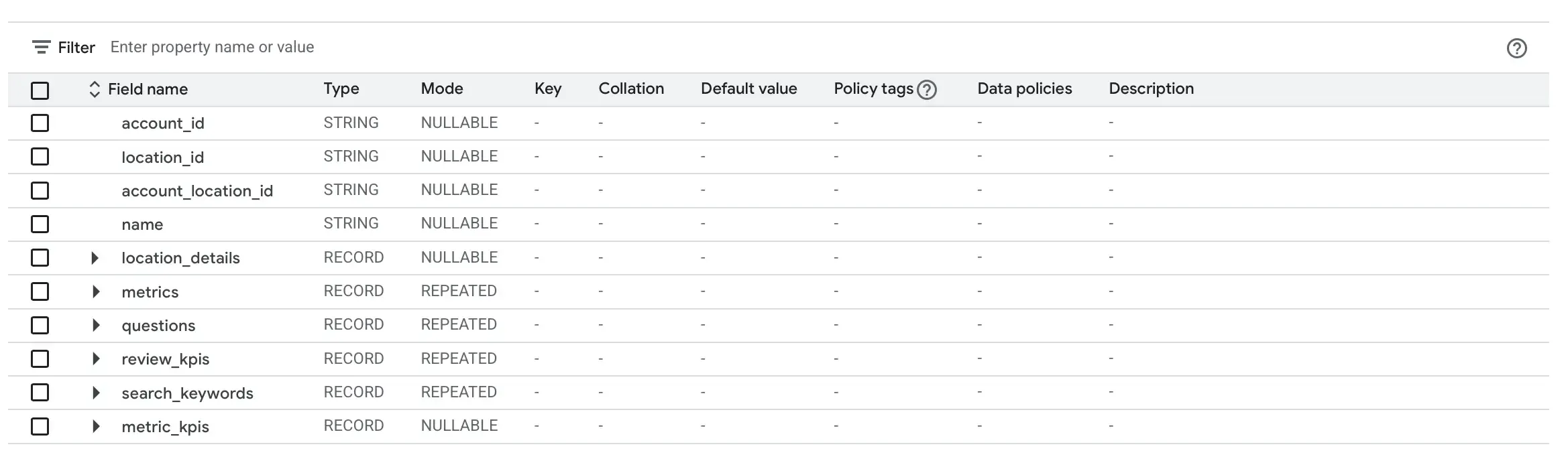This screenshot has width=1568, height=465.
Task: Check the account_location_id row checkbox
Action: coord(40,190)
